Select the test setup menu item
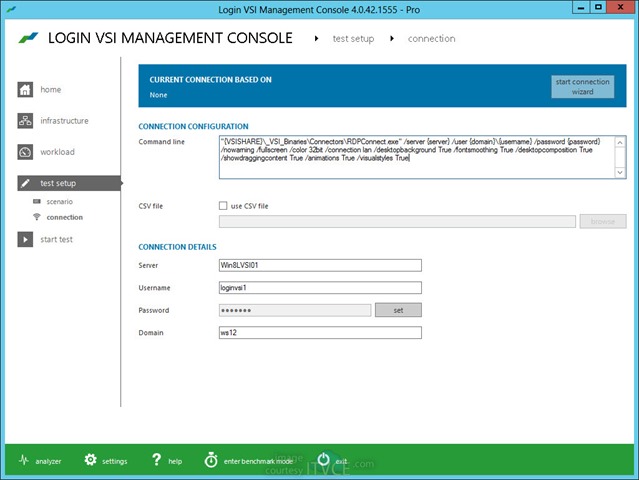The height and width of the screenshot is (480, 639). click(x=69, y=183)
